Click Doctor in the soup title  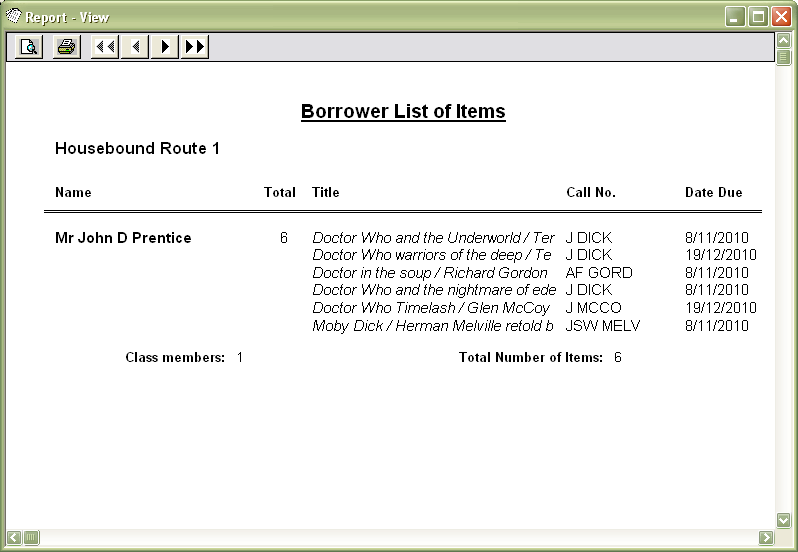tap(430, 273)
